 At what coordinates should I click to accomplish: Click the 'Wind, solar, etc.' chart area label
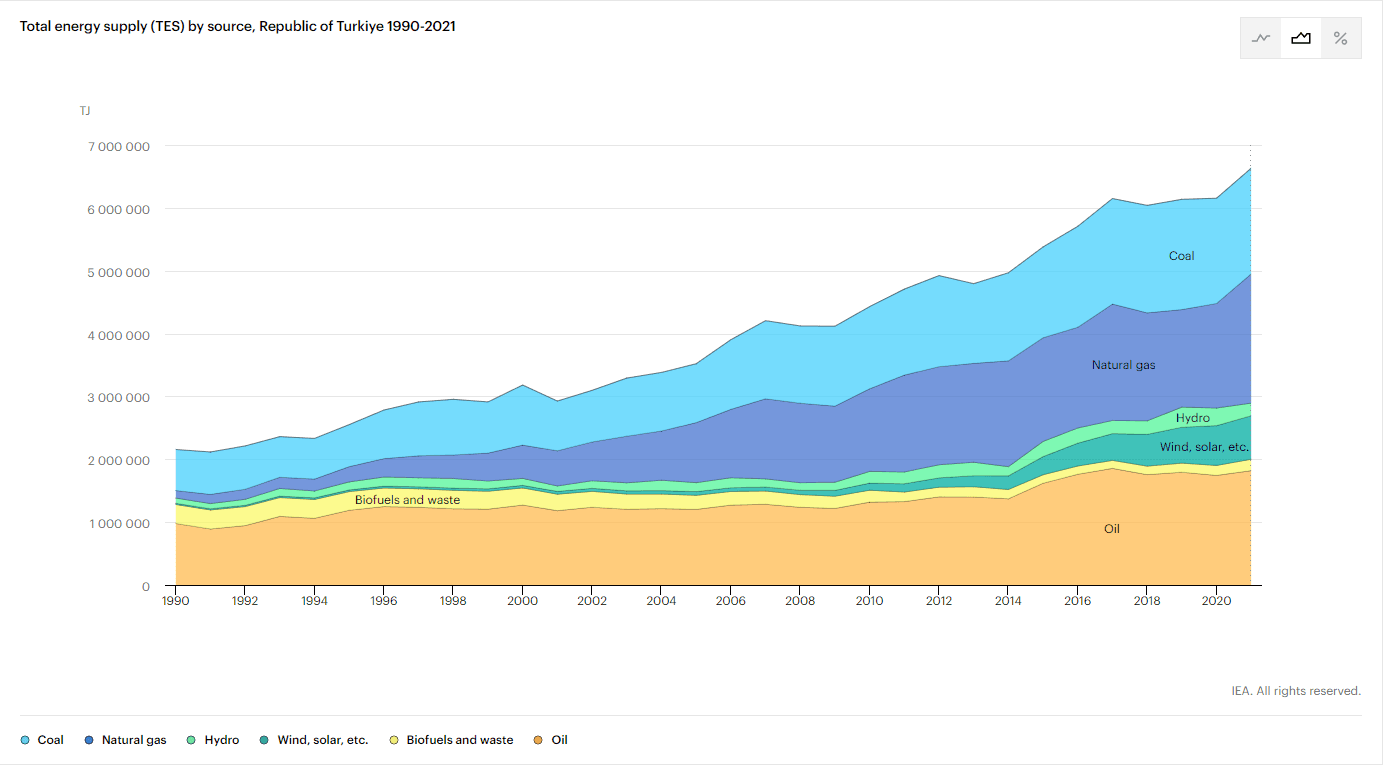pyautogui.click(x=1204, y=447)
